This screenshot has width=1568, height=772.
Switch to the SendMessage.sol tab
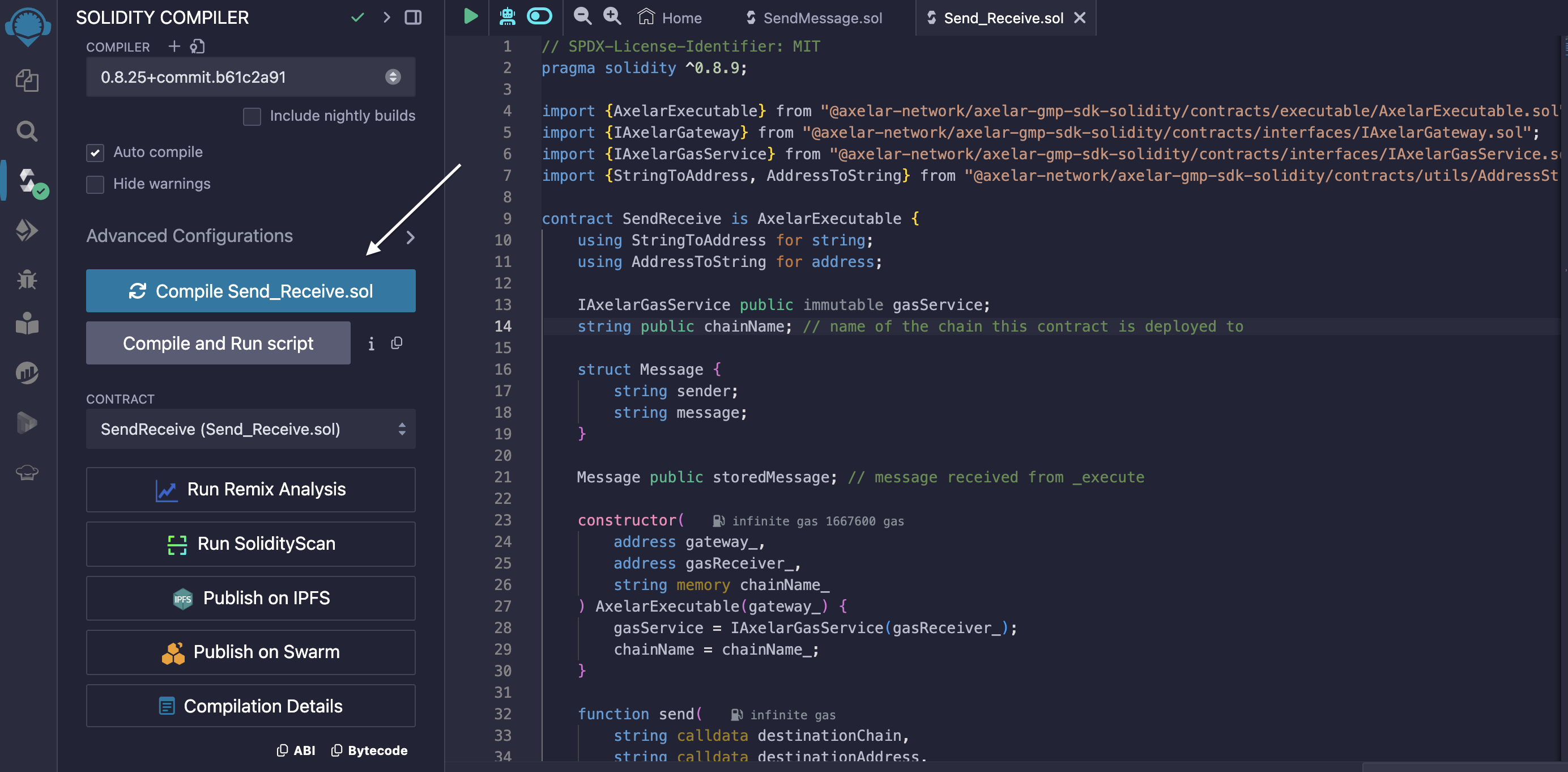pyautogui.click(x=815, y=18)
